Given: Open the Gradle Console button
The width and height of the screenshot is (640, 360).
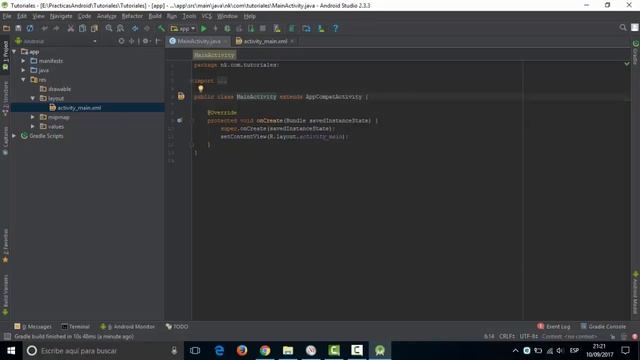Looking at the screenshot, I should (x=603, y=327).
